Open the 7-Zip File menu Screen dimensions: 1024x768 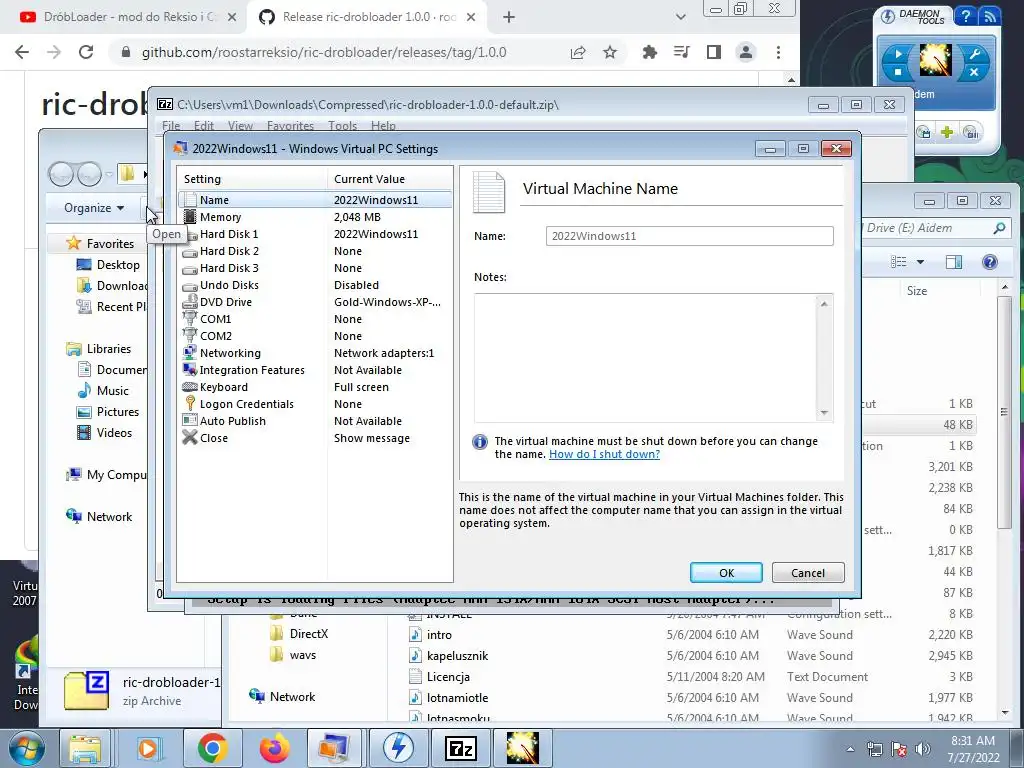pyautogui.click(x=171, y=125)
